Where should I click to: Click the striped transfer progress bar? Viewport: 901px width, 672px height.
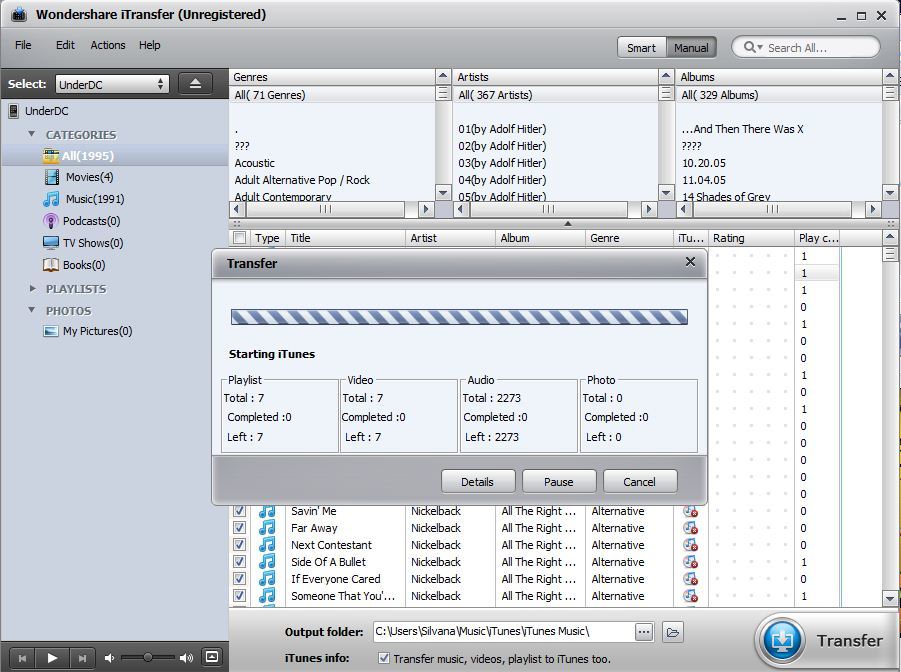[x=459, y=317]
